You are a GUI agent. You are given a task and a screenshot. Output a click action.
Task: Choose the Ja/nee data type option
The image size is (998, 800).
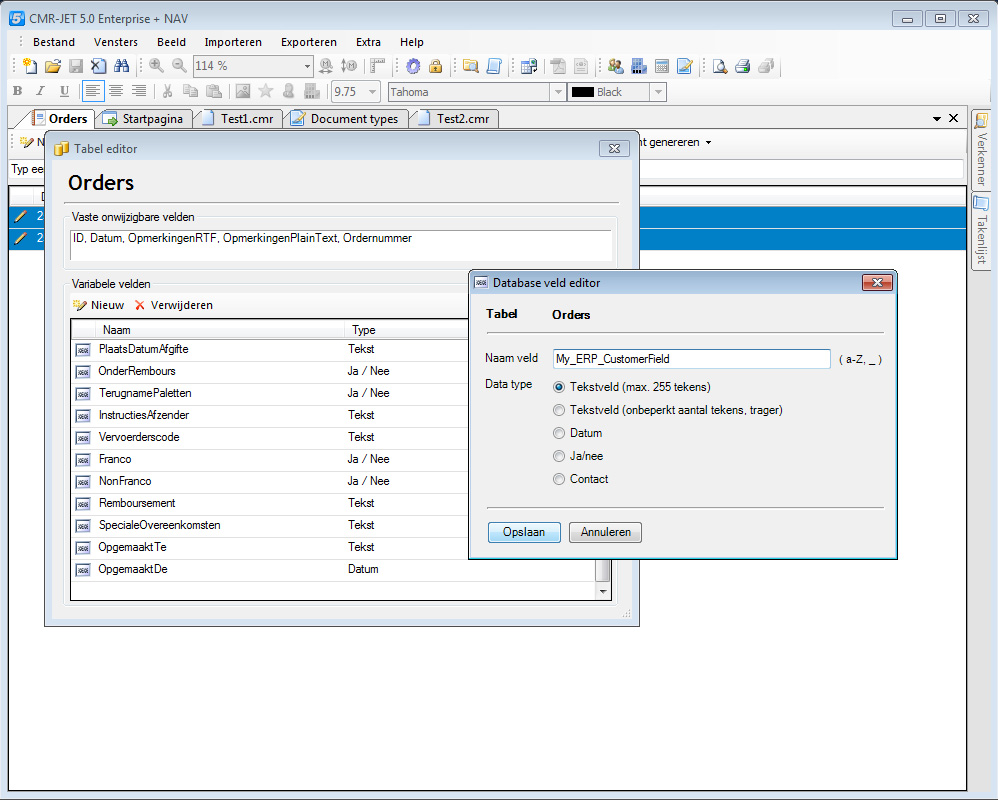[x=559, y=456]
